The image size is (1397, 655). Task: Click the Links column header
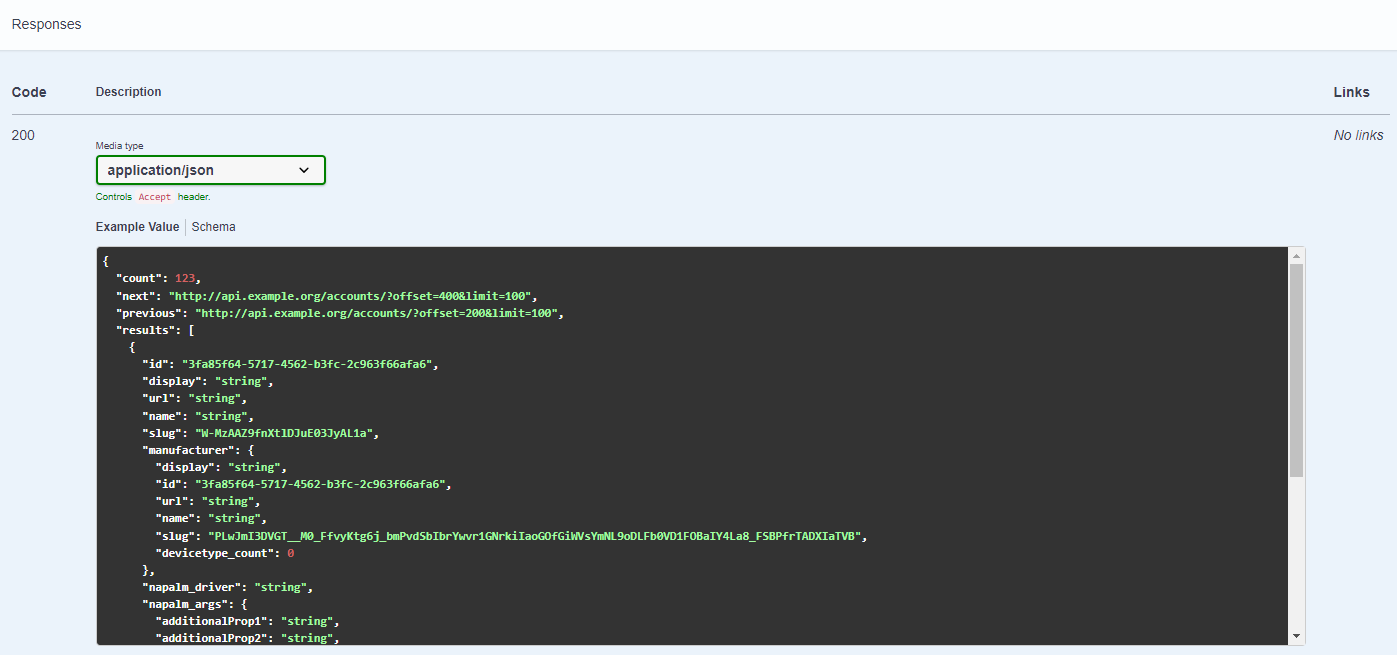tap(1351, 92)
